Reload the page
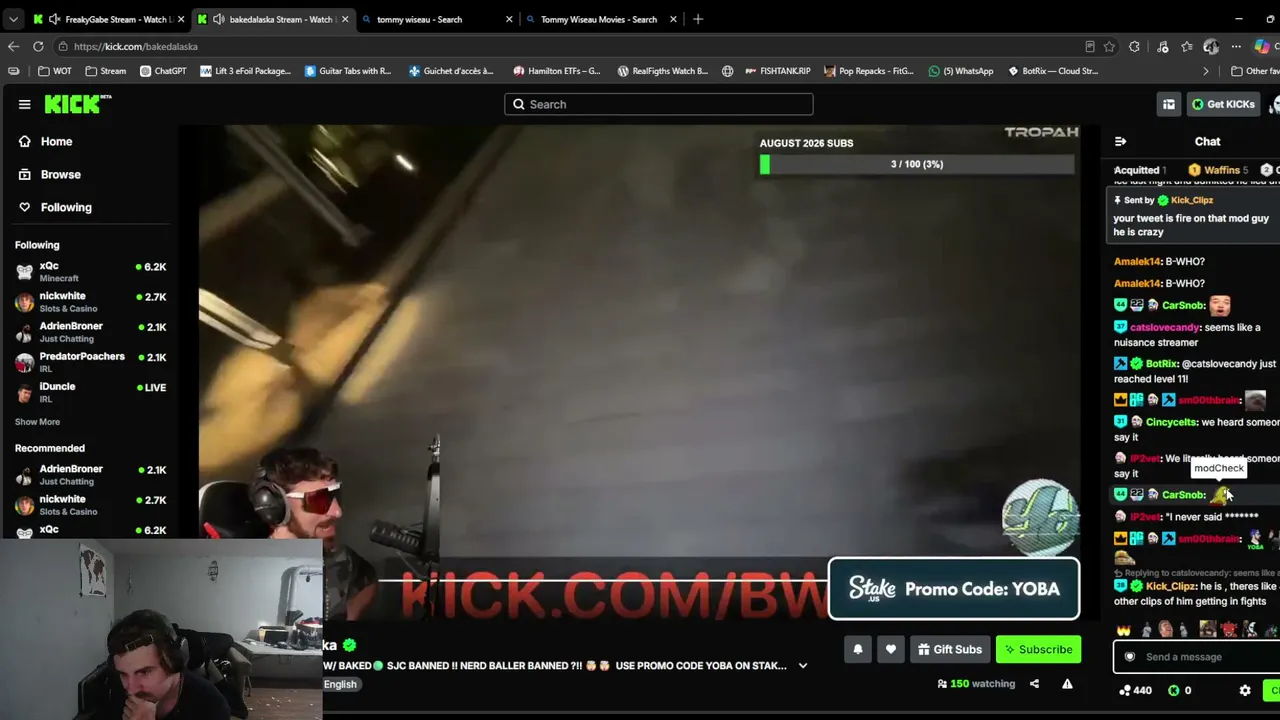 point(38,46)
